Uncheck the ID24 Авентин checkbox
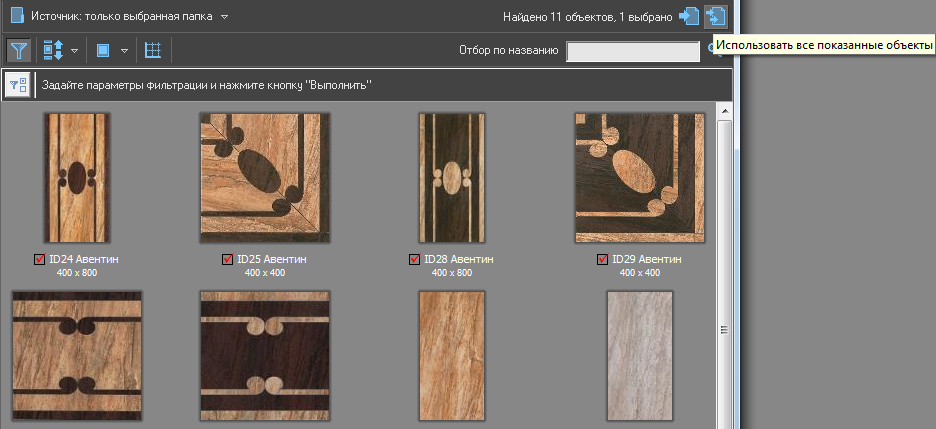This screenshot has height=429, width=936. (39, 260)
